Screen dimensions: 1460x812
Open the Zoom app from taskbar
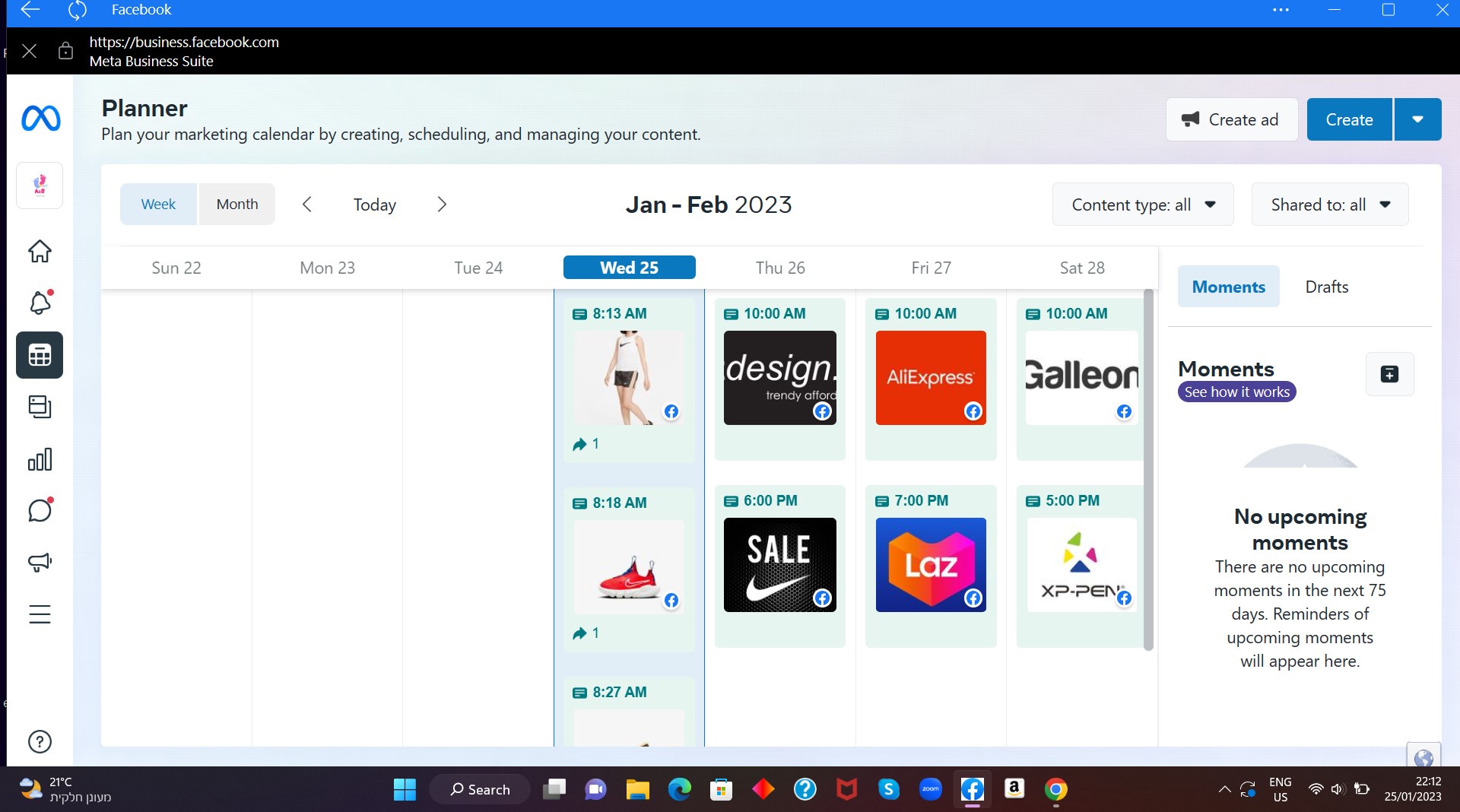(x=930, y=790)
